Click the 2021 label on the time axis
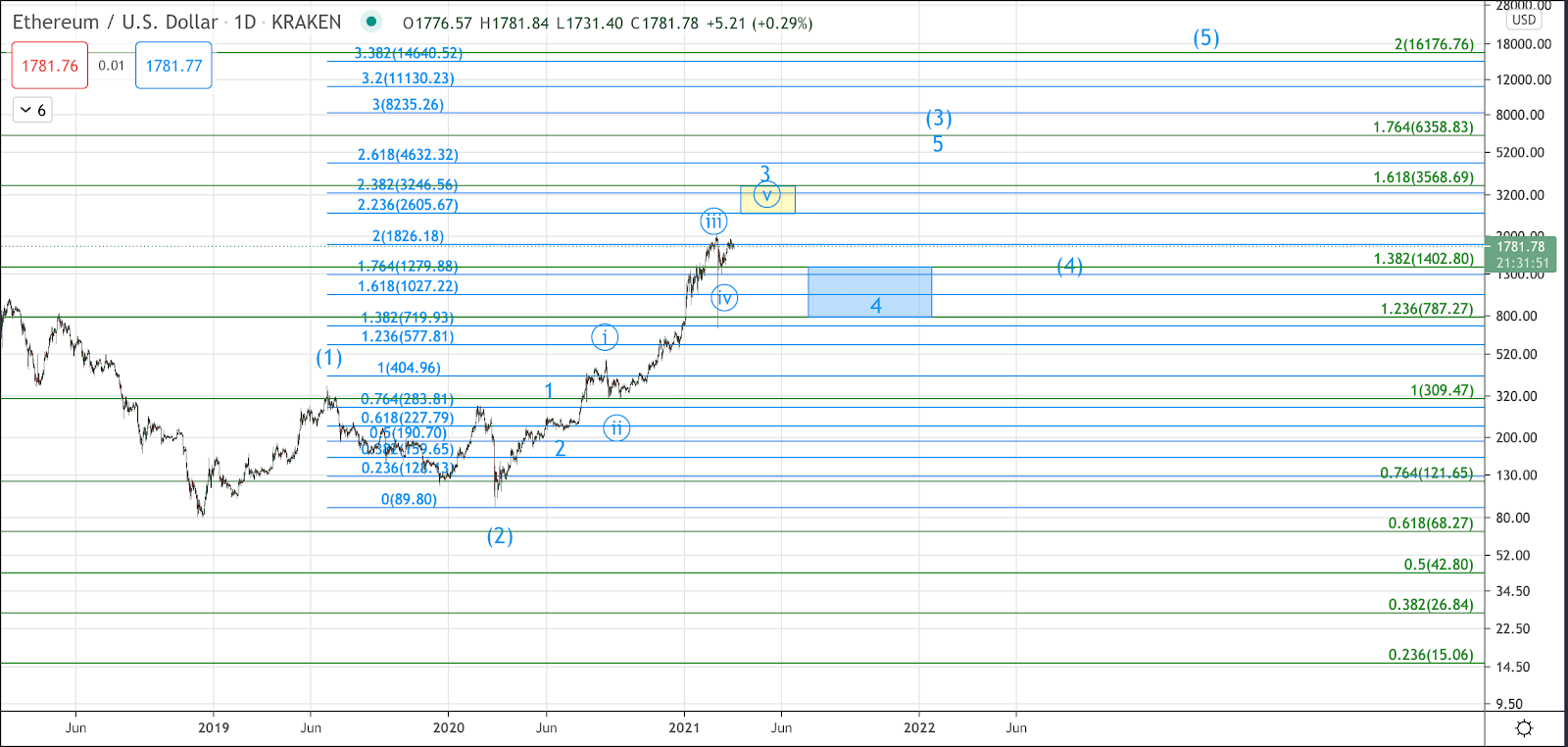Viewport: 1568px width, 747px height. (x=684, y=727)
